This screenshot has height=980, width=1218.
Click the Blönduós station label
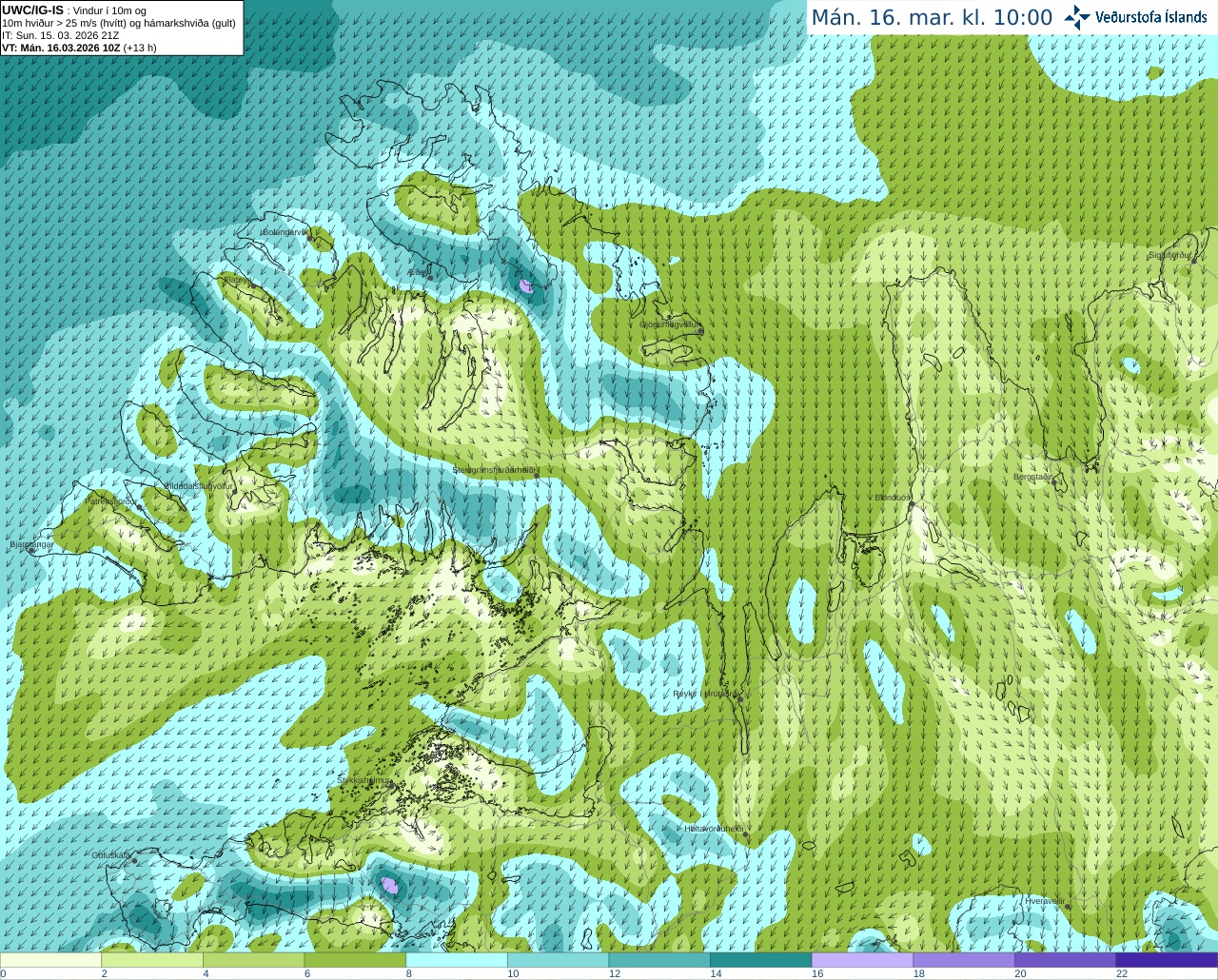(894, 498)
